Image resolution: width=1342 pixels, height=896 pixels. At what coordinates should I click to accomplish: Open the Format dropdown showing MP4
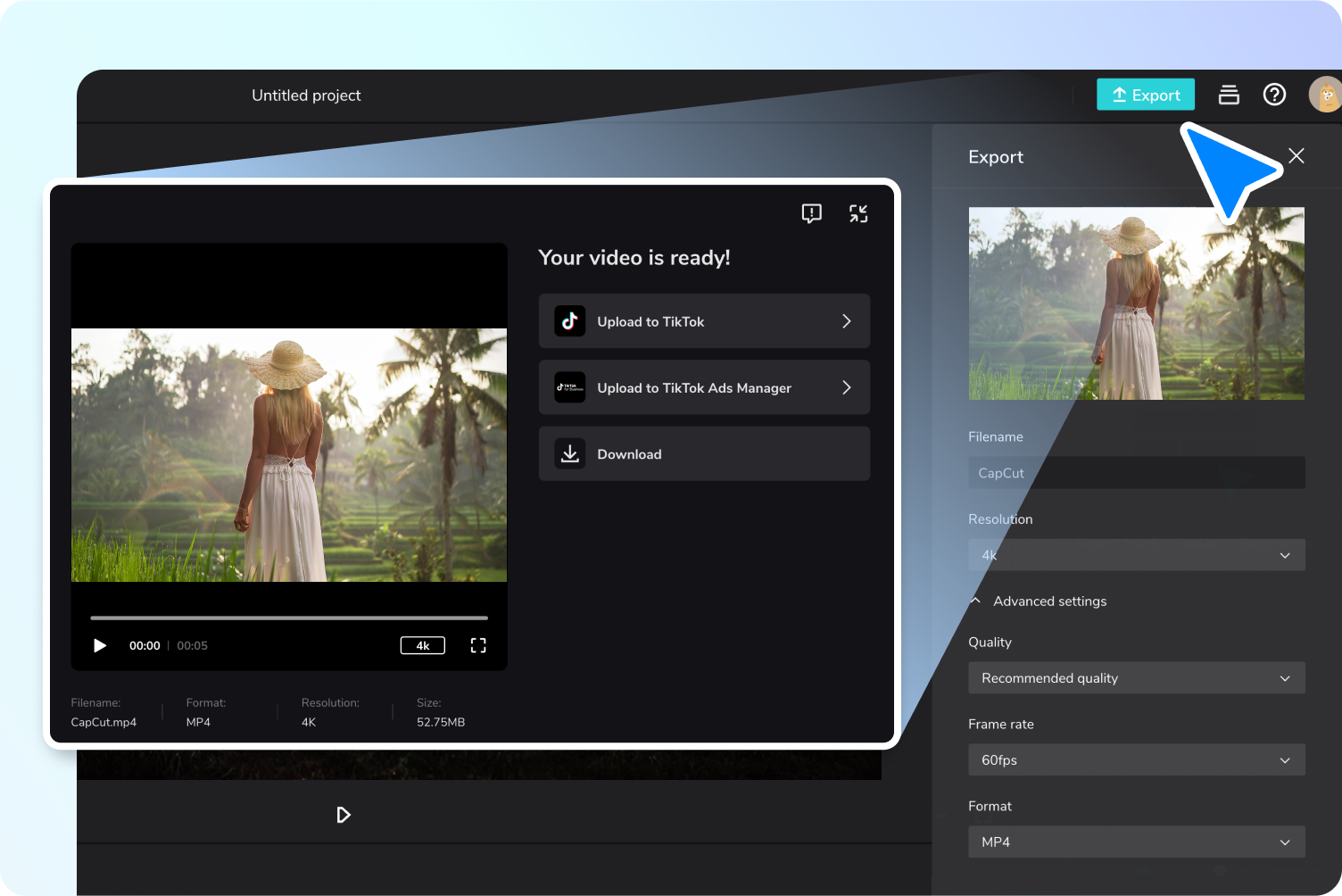[1137, 842]
